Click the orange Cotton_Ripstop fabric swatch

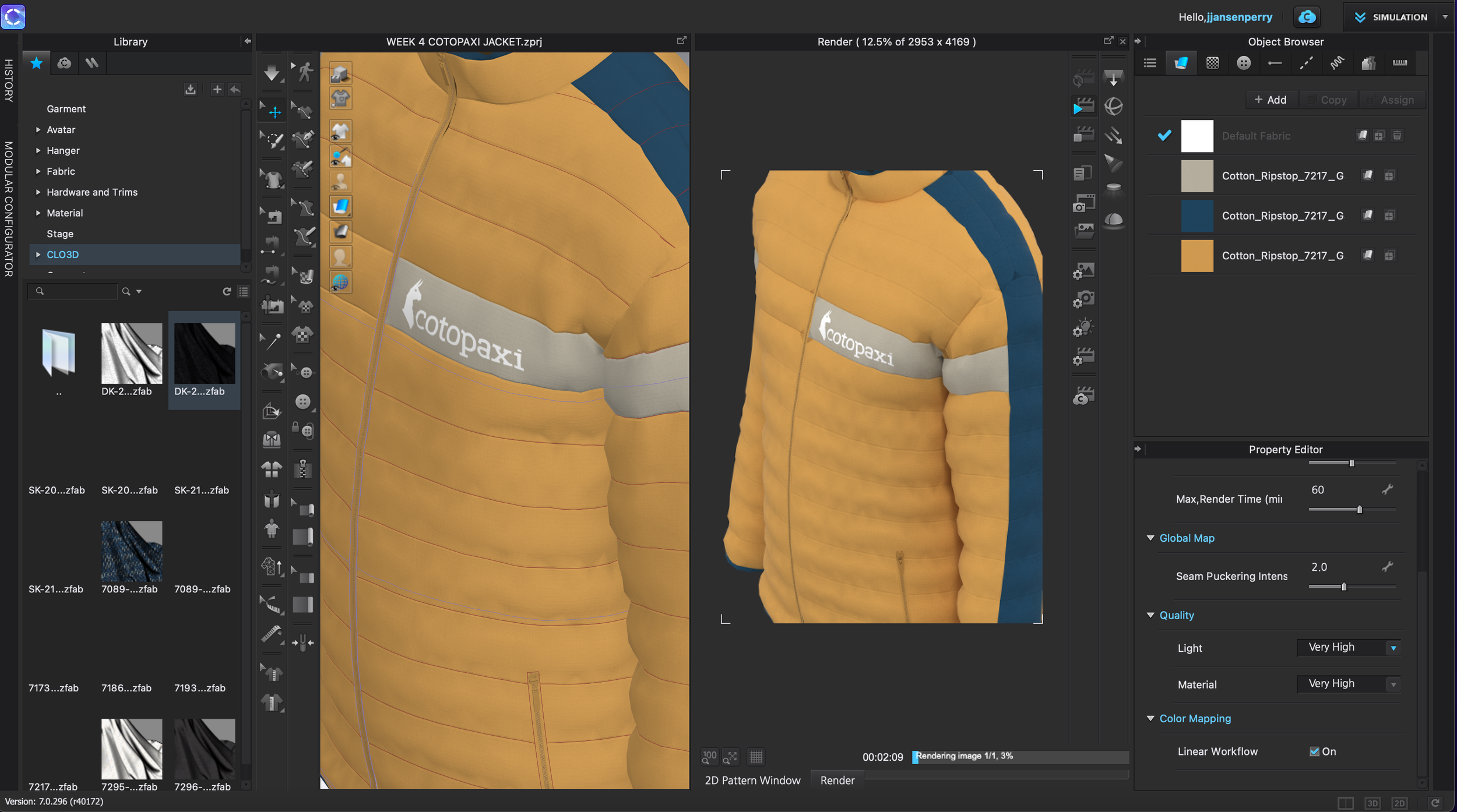[1196, 256]
